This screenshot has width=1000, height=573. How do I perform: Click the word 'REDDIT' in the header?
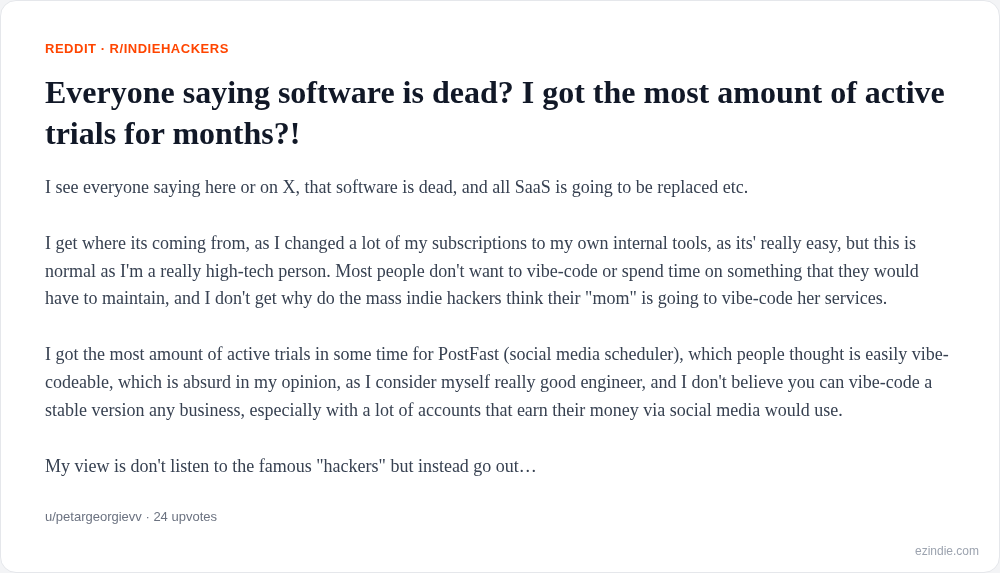tap(70, 48)
